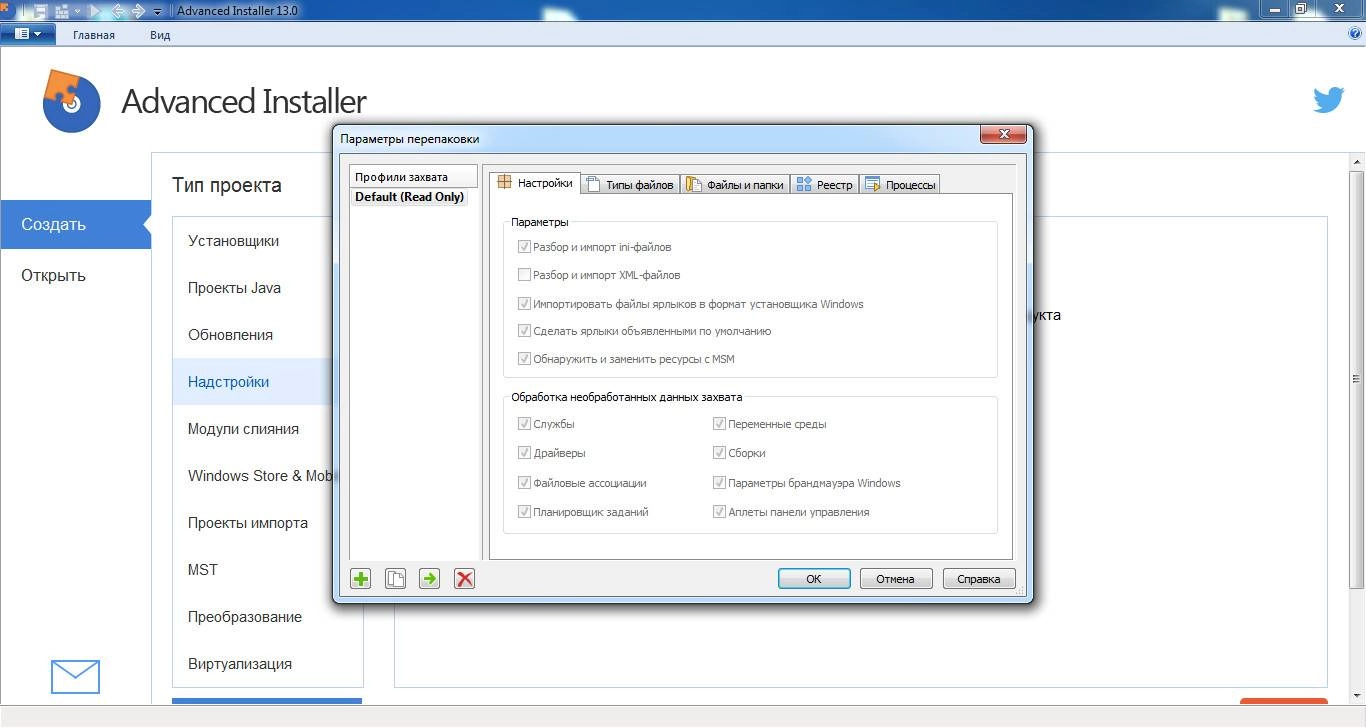Click the green plus add profile icon
Viewport: 1366px width, 728px height.
click(361, 578)
